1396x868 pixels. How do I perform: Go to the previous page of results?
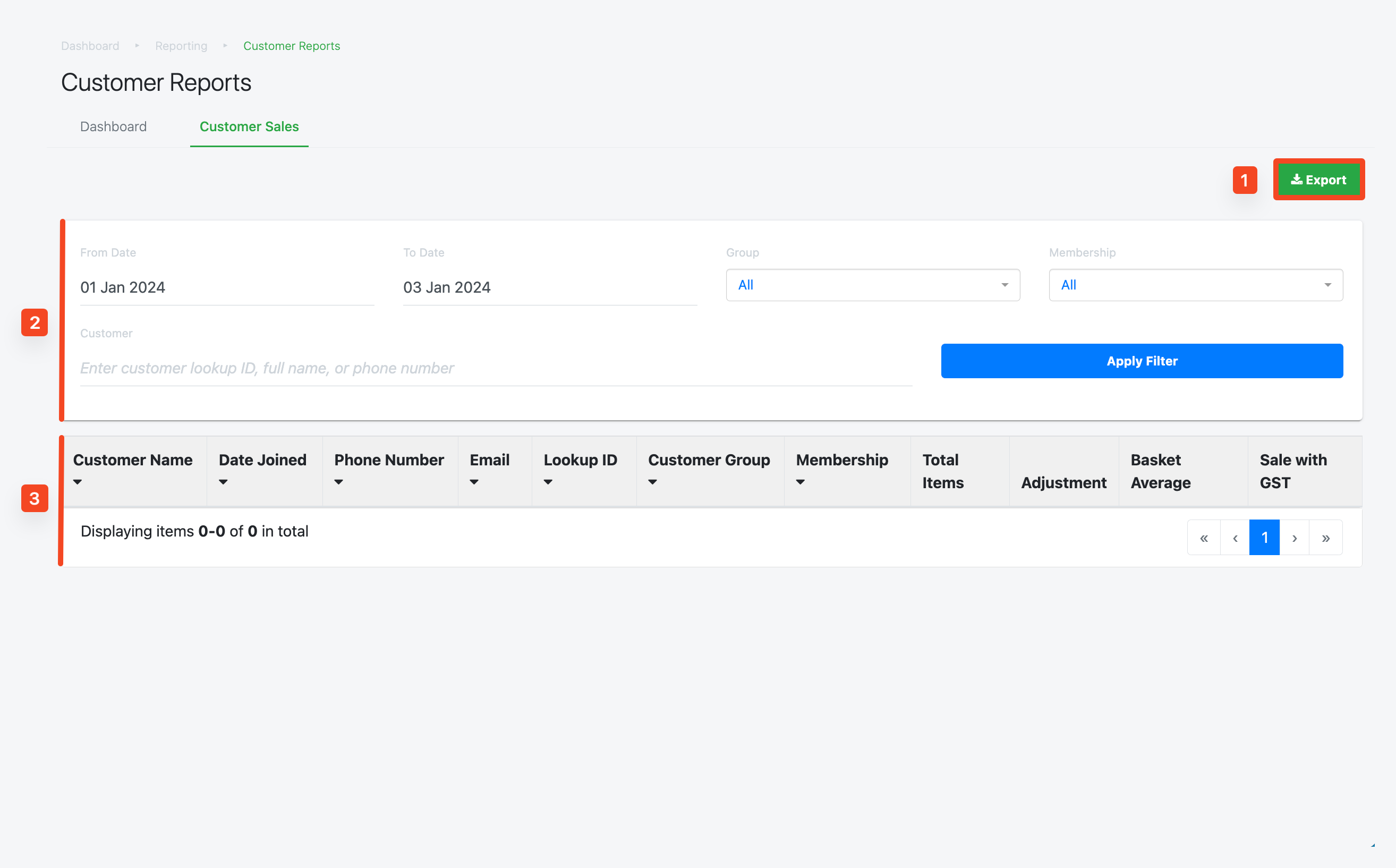1235,538
